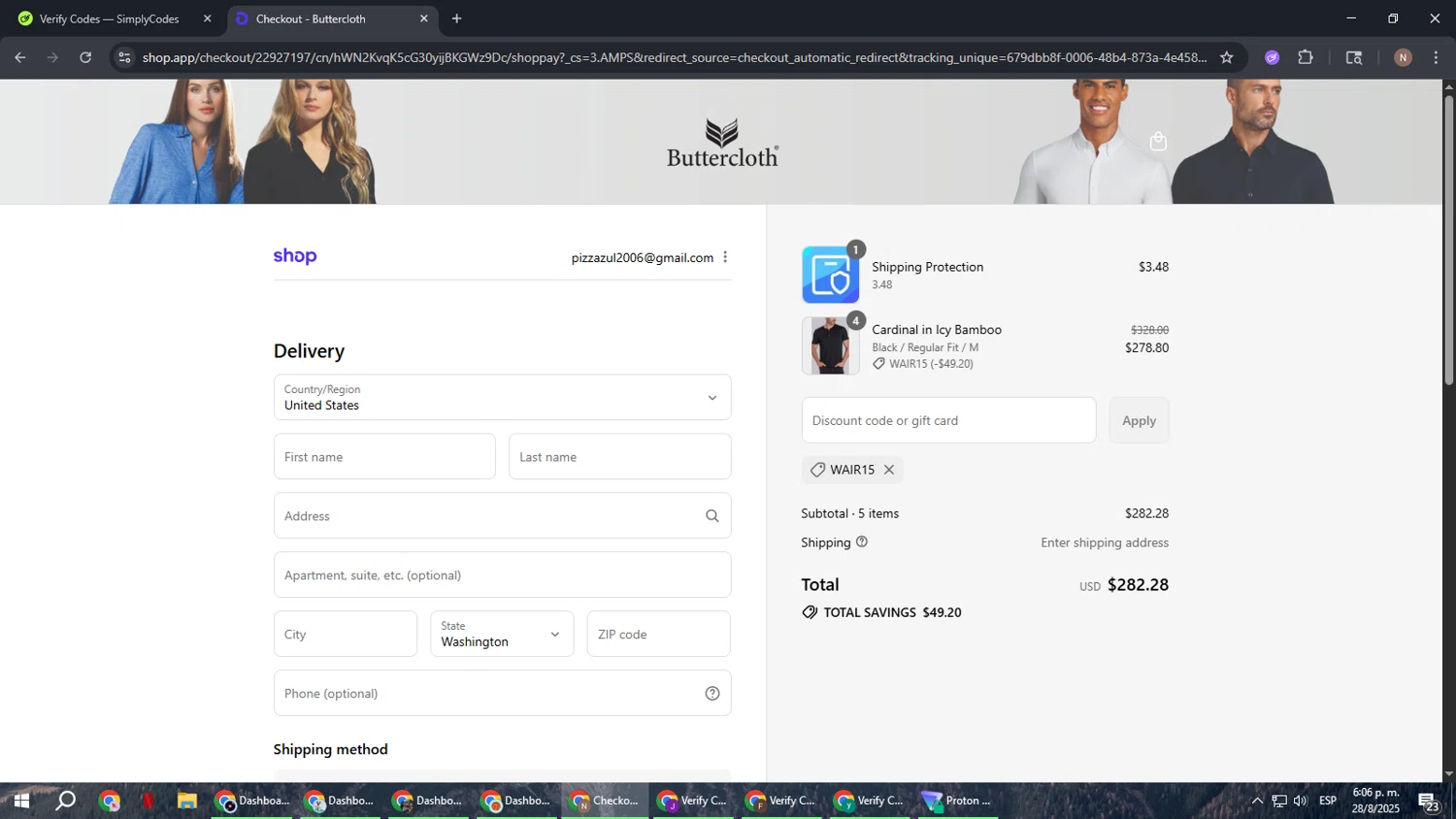The width and height of the screenshot is (1456, 819).
Task: Click the address search magnifier icon
Action: click(x=712, y=516)
